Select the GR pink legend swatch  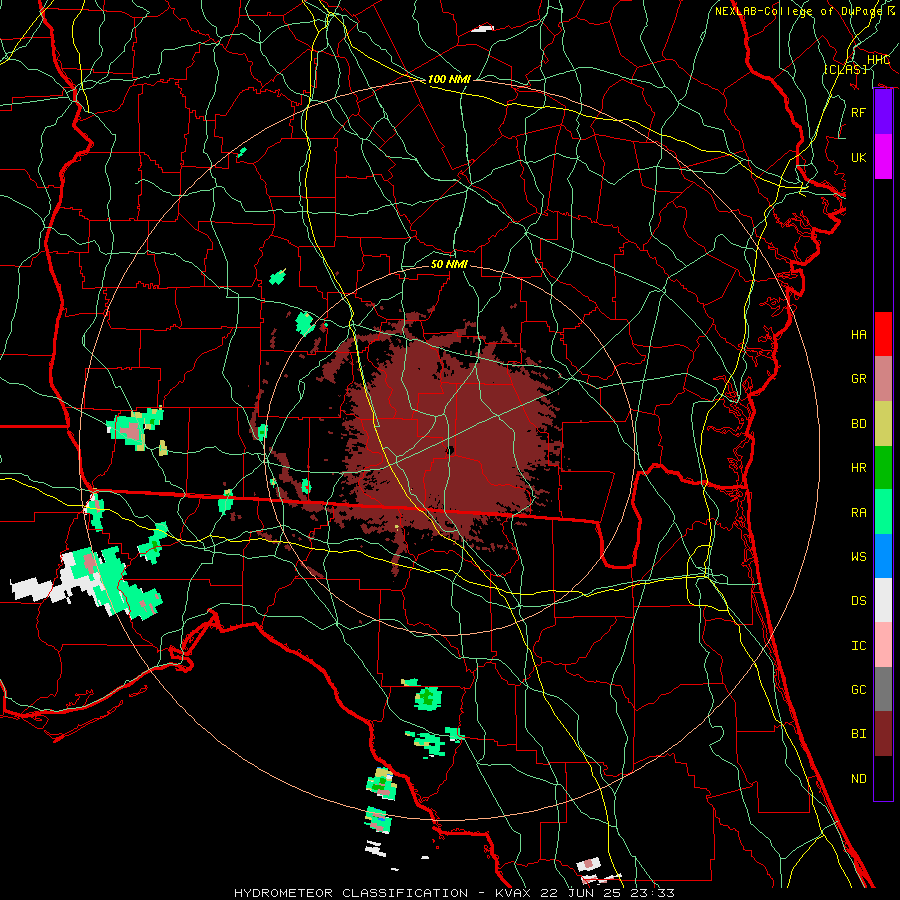pos(883,378)
